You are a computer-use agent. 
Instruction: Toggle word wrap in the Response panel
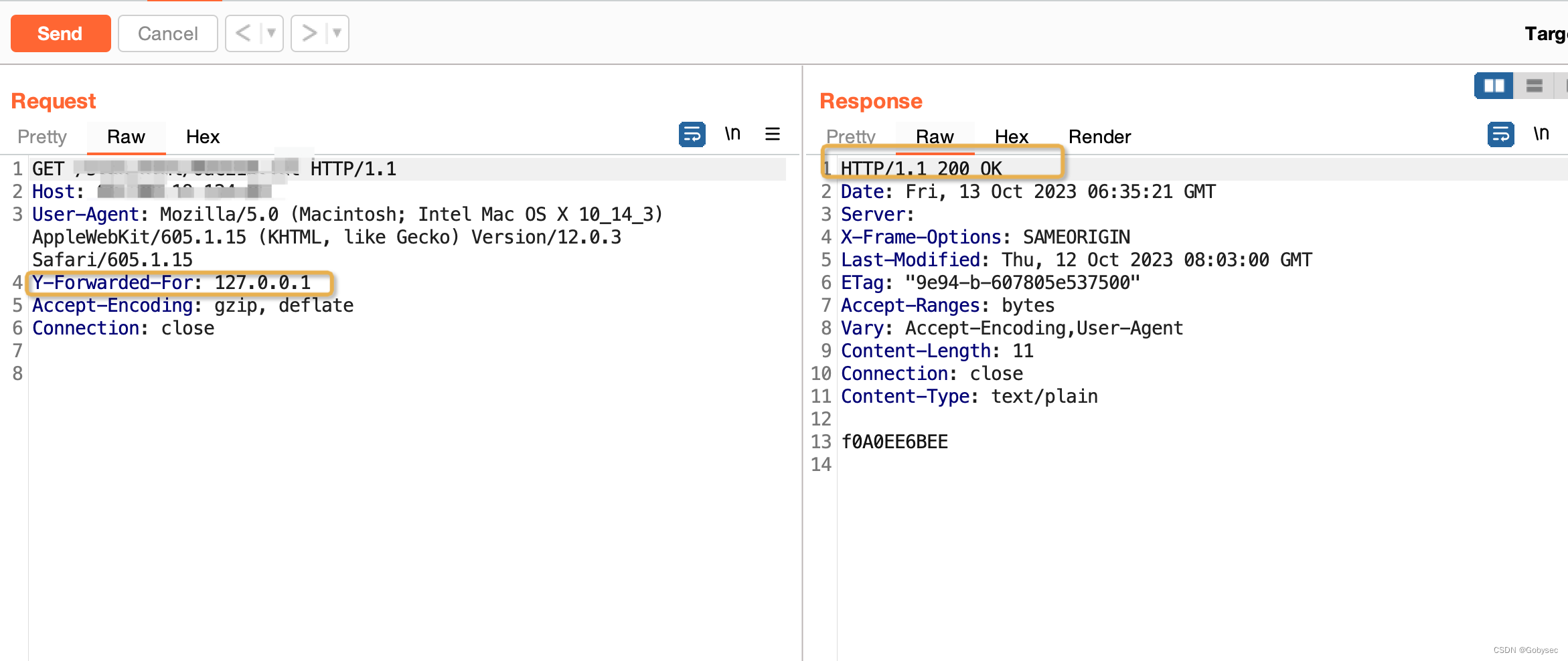(x=1500, y=134)
